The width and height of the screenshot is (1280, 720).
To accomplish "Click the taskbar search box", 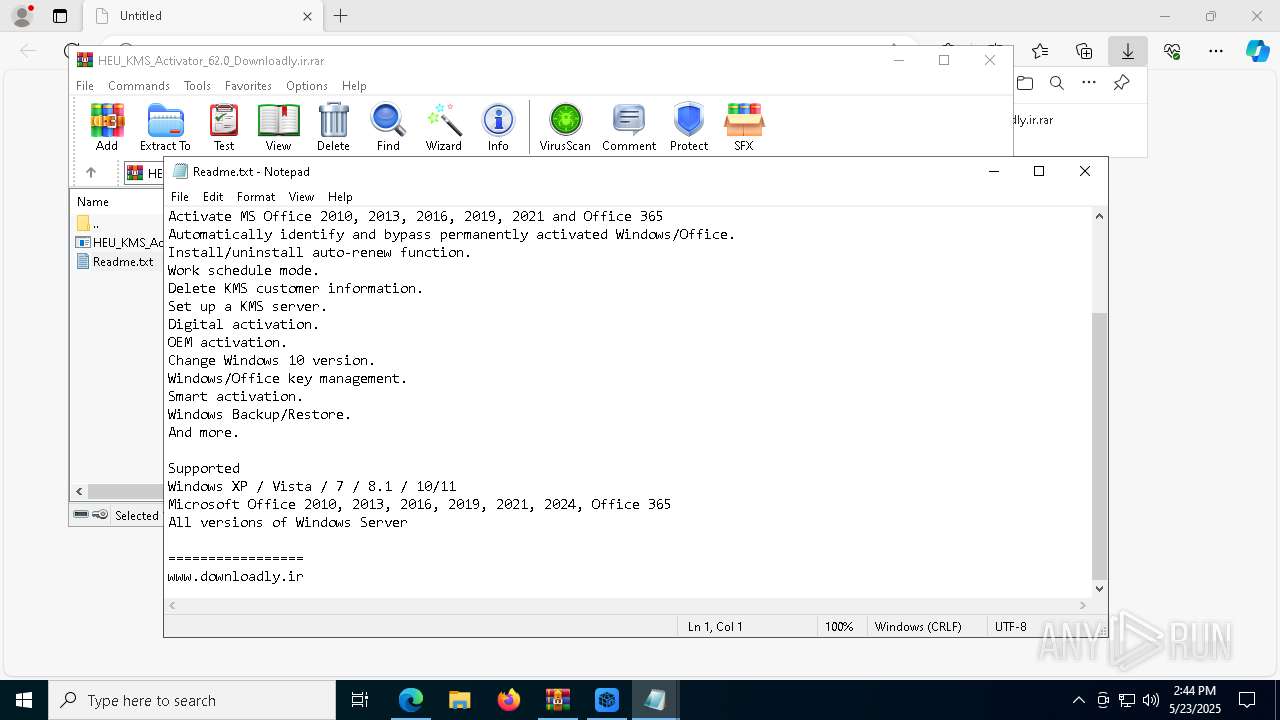I will pos(191,700).
